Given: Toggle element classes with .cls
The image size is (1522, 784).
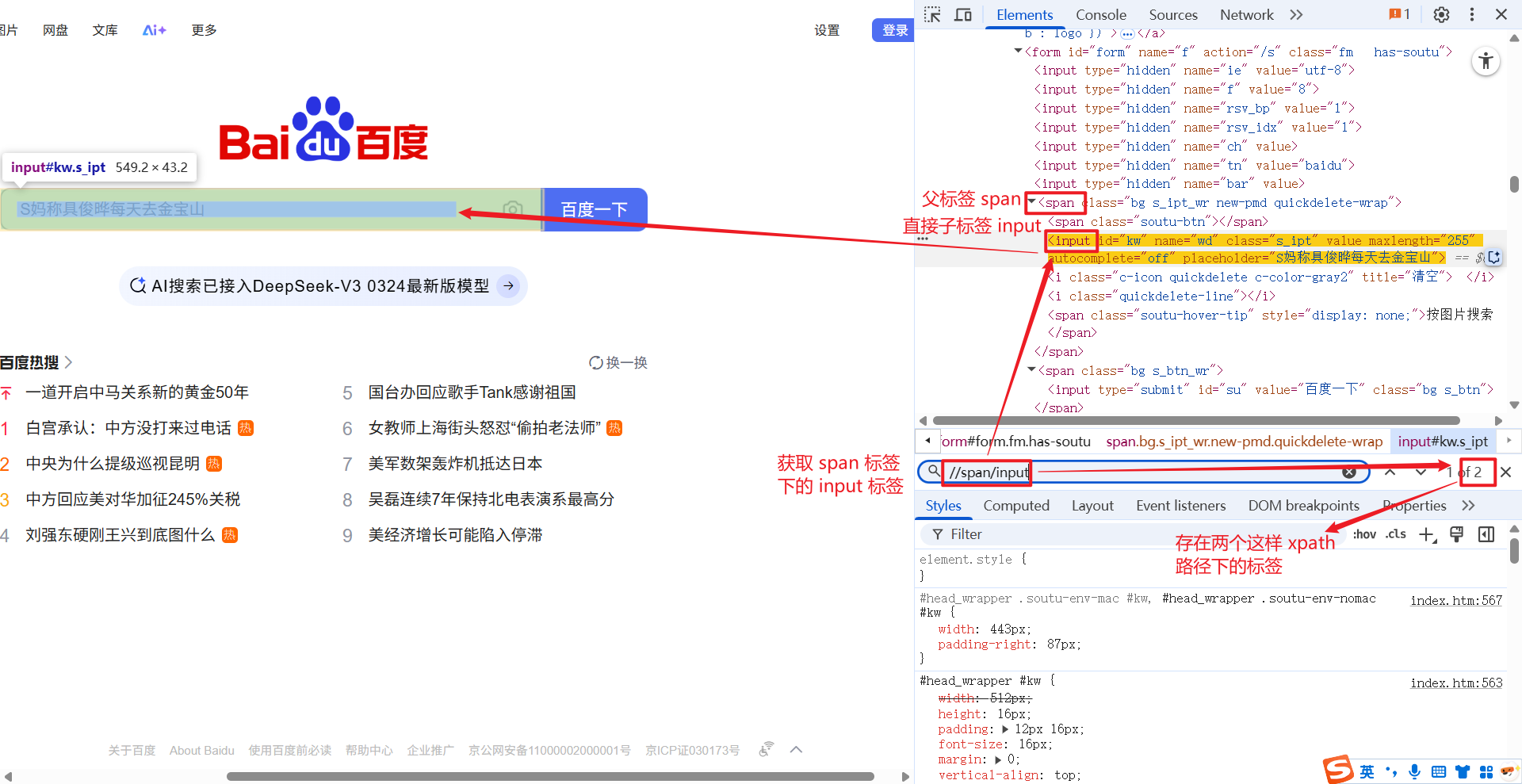Looking at the screenshot, I should point(1396,534).
